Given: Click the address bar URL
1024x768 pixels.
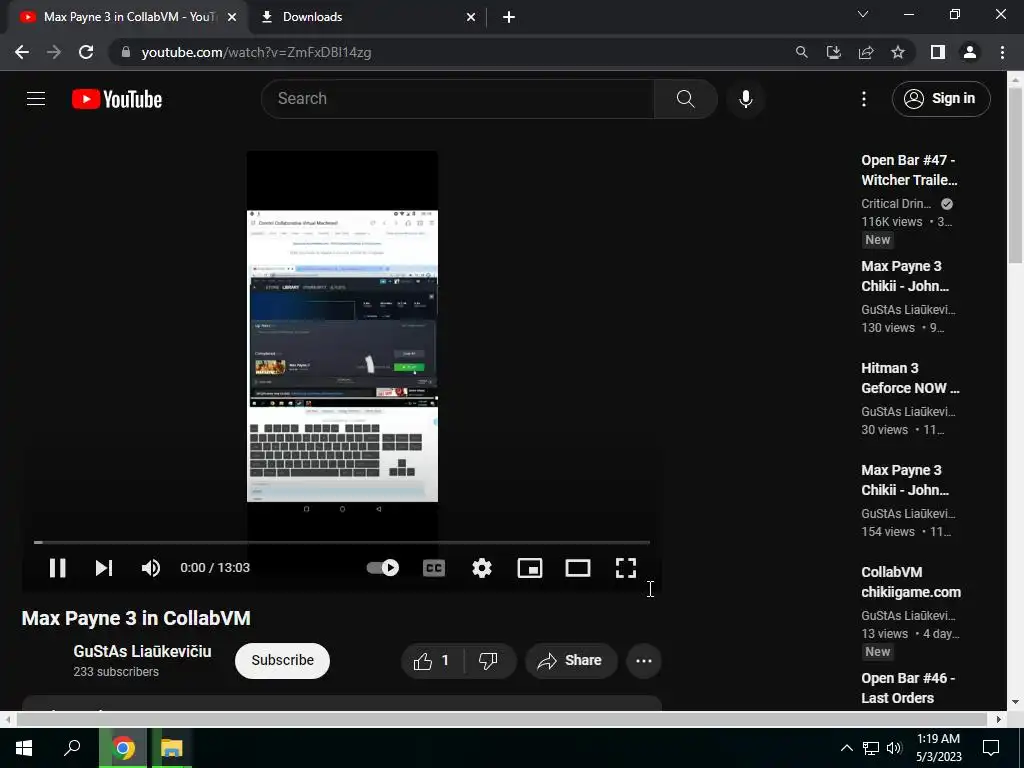Looking at the screenshot, I should 256,52.
